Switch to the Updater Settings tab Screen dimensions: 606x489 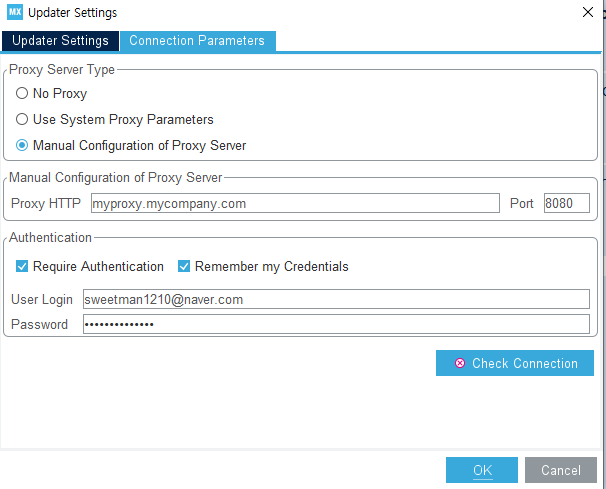(x=60, y=41)
